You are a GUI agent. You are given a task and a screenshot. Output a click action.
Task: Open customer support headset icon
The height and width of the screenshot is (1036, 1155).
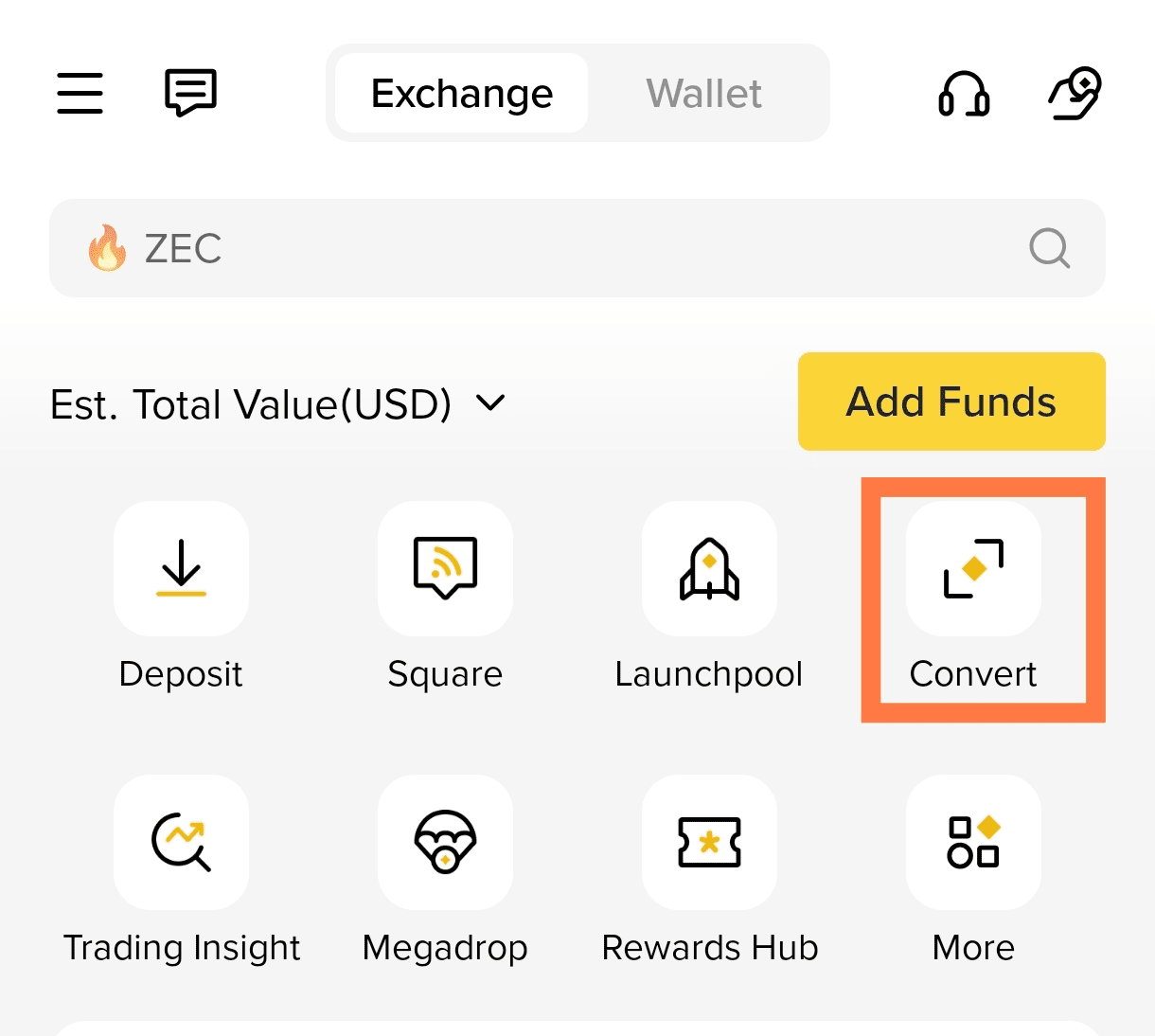coord(964,94)
